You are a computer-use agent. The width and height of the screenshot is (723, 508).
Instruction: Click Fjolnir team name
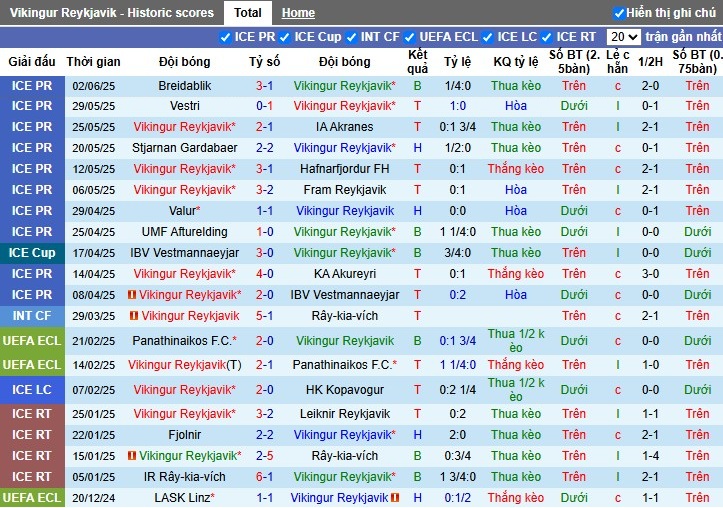click(184, 434)
